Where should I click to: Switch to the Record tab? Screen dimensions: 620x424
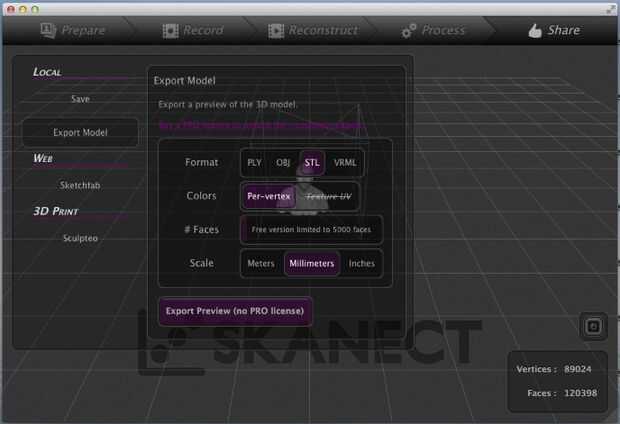coord(193,30)
